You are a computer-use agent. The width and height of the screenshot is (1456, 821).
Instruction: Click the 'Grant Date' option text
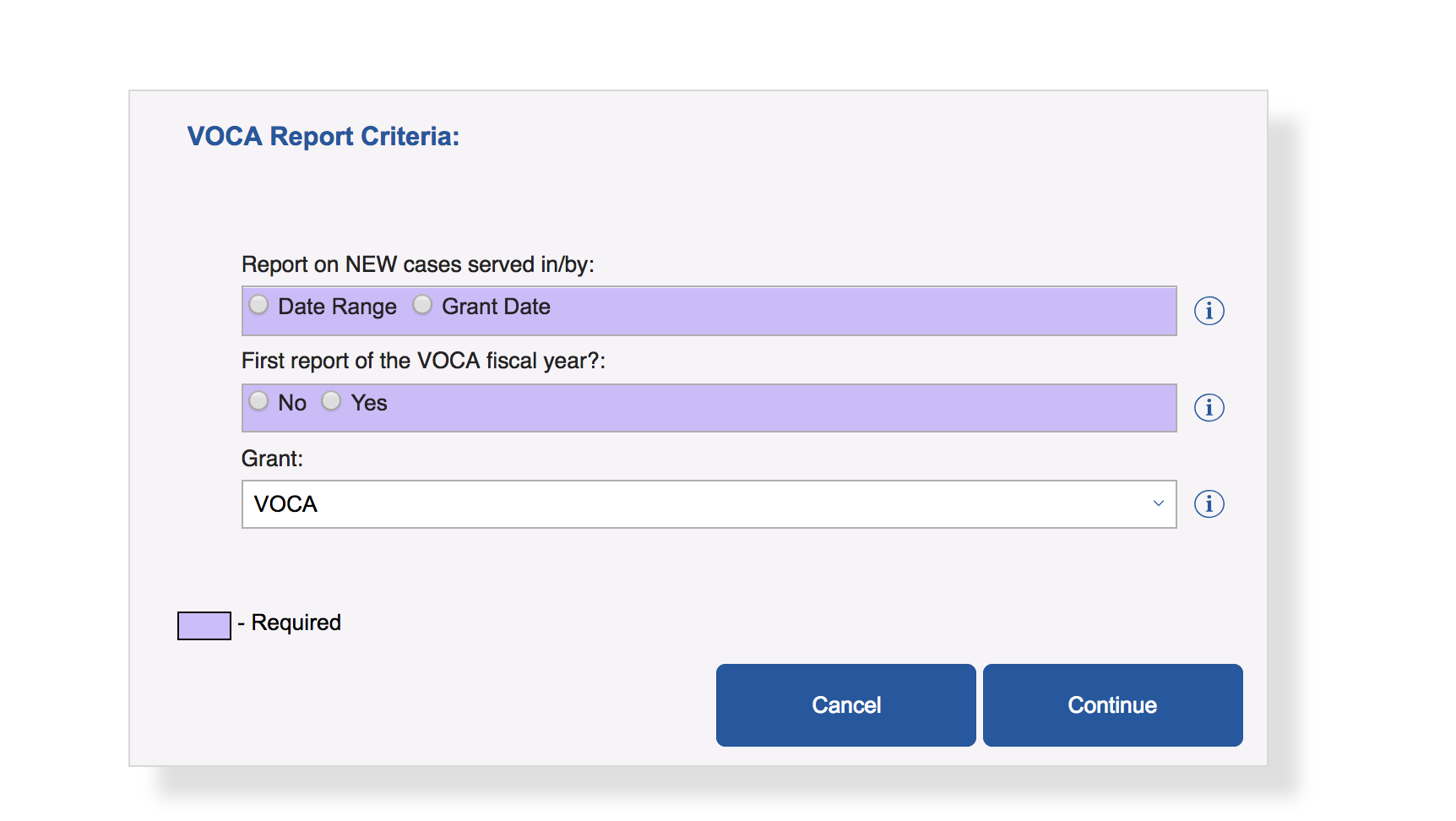496,307
